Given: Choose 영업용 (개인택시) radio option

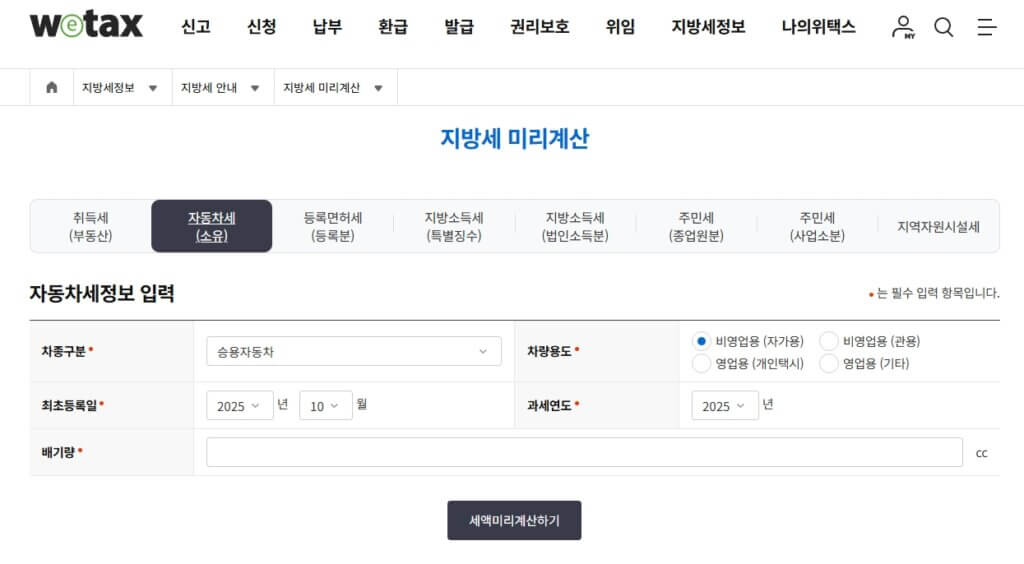Looking at the screenshot, I should pos(701,363).
